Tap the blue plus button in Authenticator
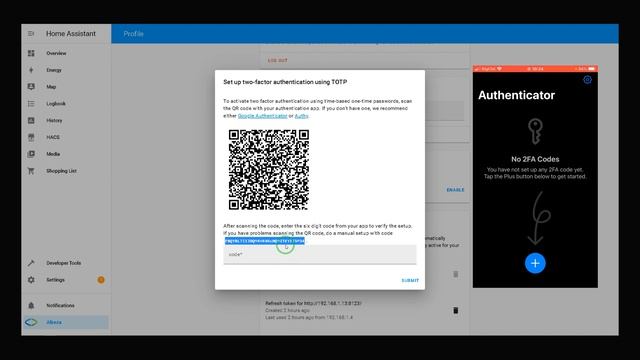The height and width of the screenshot is (360, 640). coord(535,263)
